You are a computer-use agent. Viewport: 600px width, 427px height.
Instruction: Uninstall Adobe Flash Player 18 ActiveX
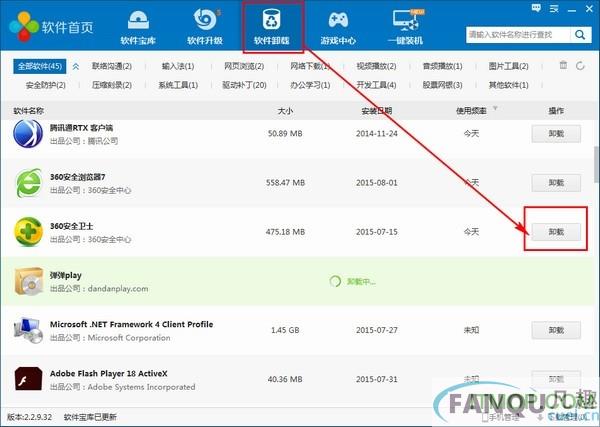click(556, 379)
